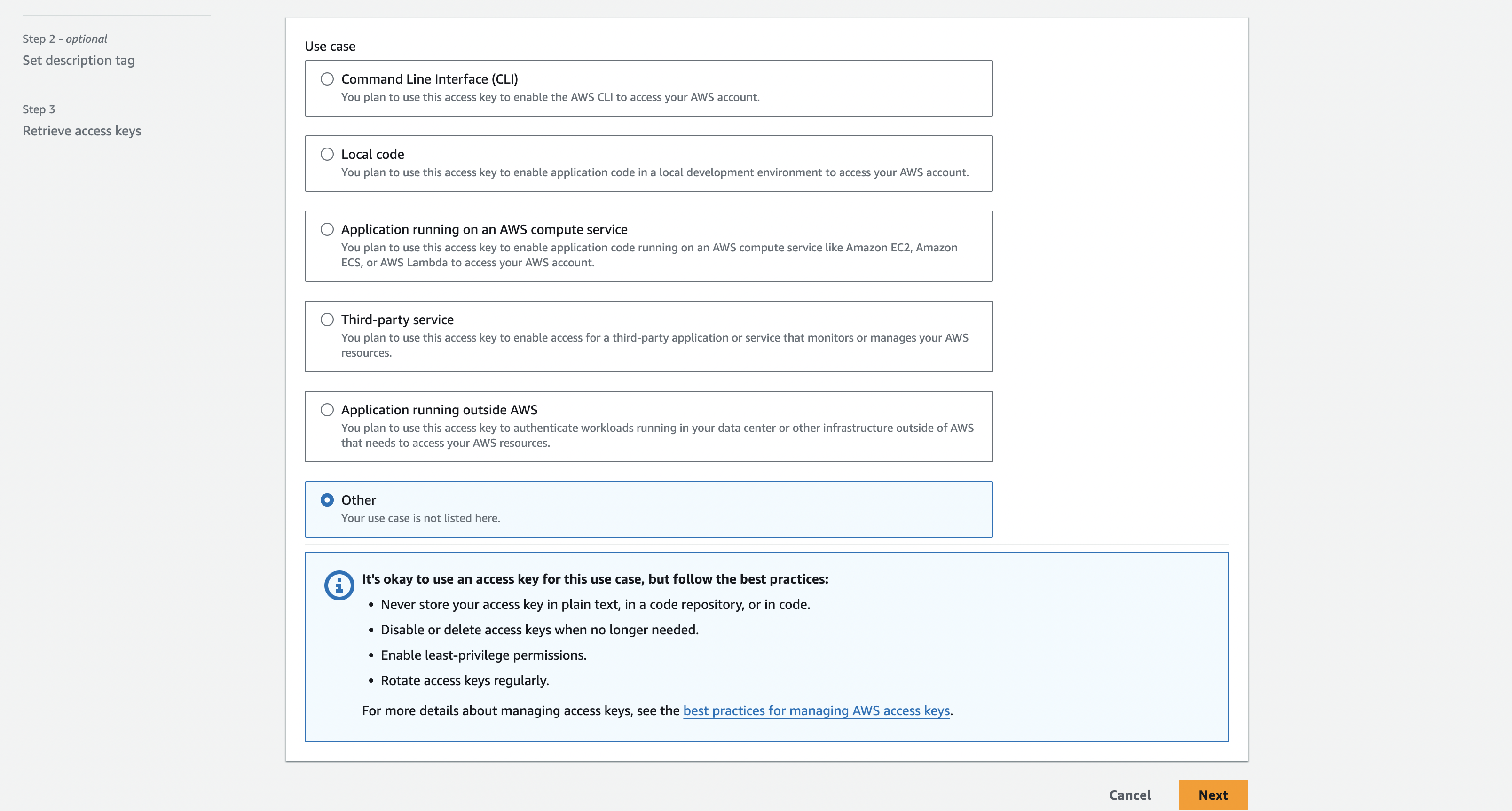Select Local code radio button
1512x811 pixels.
click(327, 154)
